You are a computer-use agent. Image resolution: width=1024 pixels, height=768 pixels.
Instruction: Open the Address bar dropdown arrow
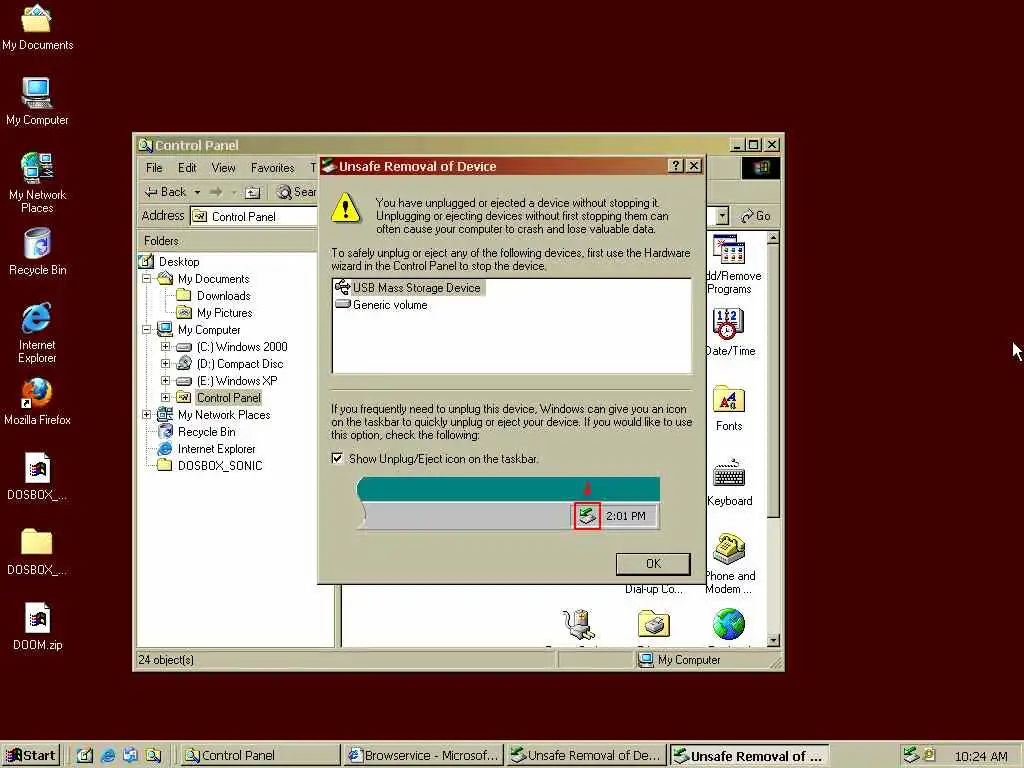coord(722,216)
